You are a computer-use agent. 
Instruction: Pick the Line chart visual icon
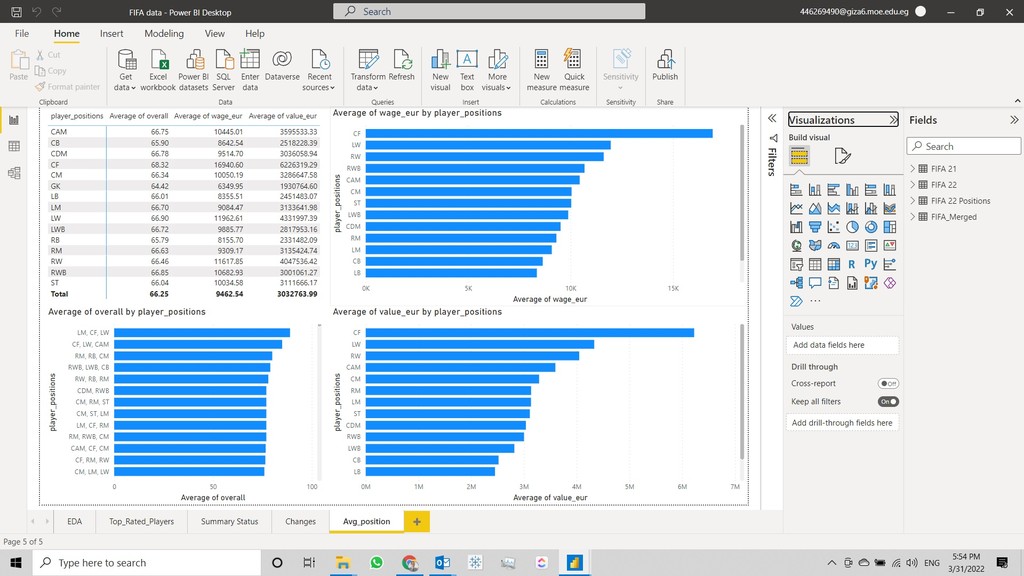796,208
